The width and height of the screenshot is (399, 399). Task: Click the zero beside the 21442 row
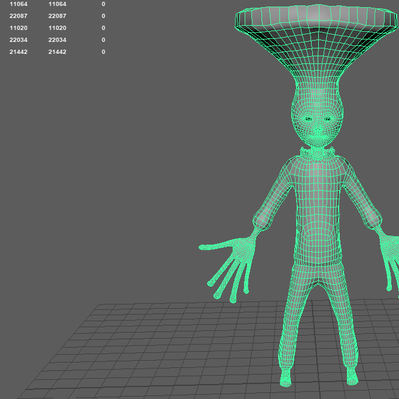(103, 52)
